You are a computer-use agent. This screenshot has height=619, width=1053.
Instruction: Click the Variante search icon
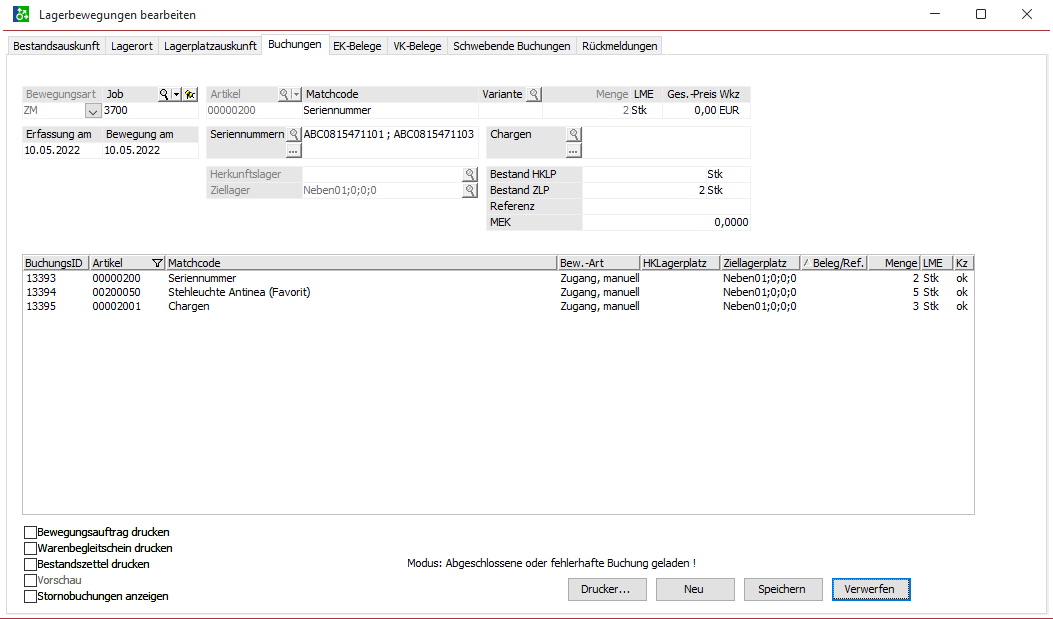pos(534,94)
